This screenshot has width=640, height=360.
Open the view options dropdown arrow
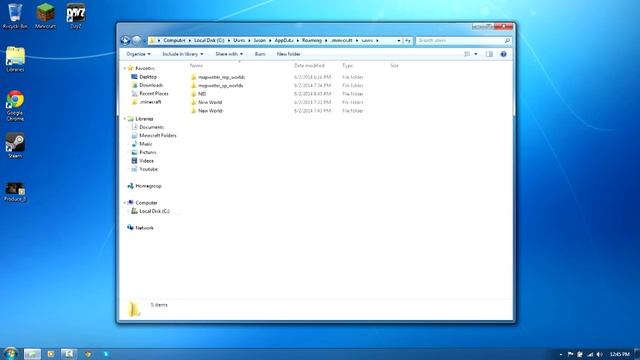point(476,54)
